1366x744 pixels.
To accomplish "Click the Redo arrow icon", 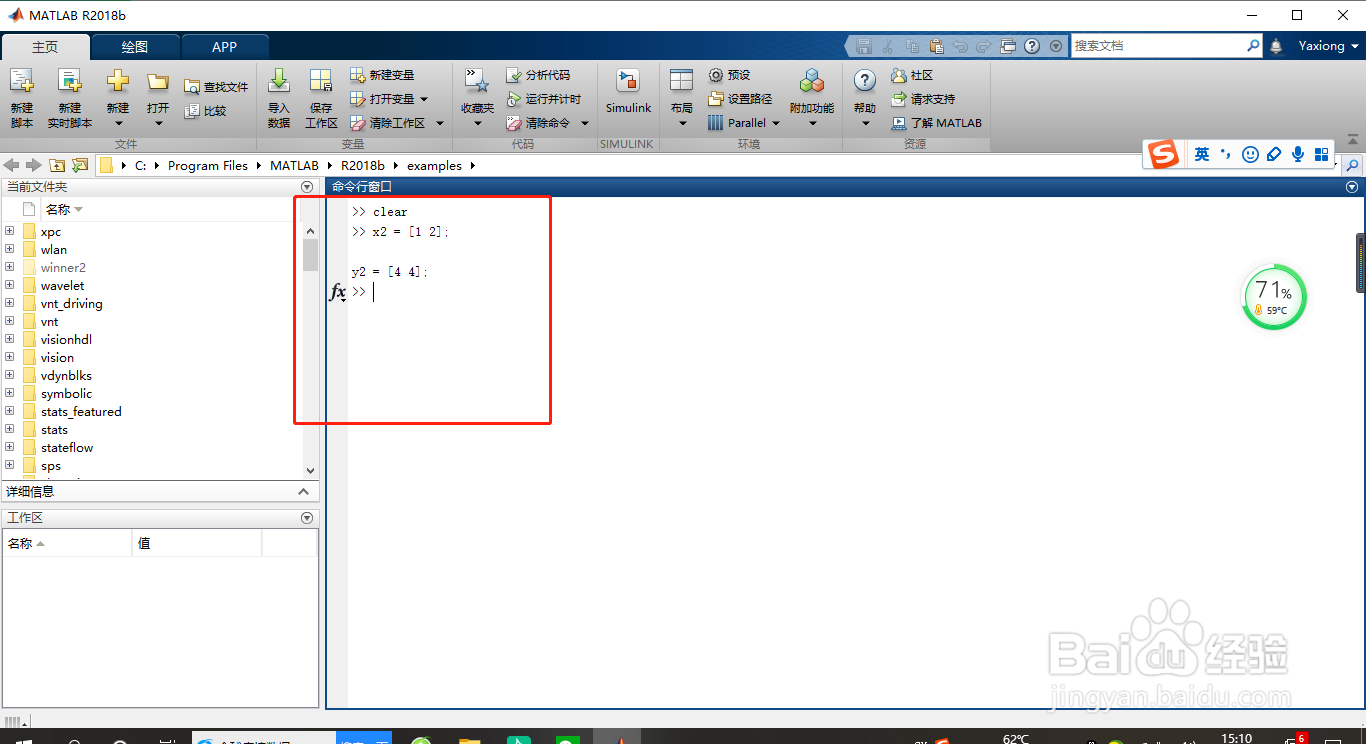I will (x=983, y=46).
